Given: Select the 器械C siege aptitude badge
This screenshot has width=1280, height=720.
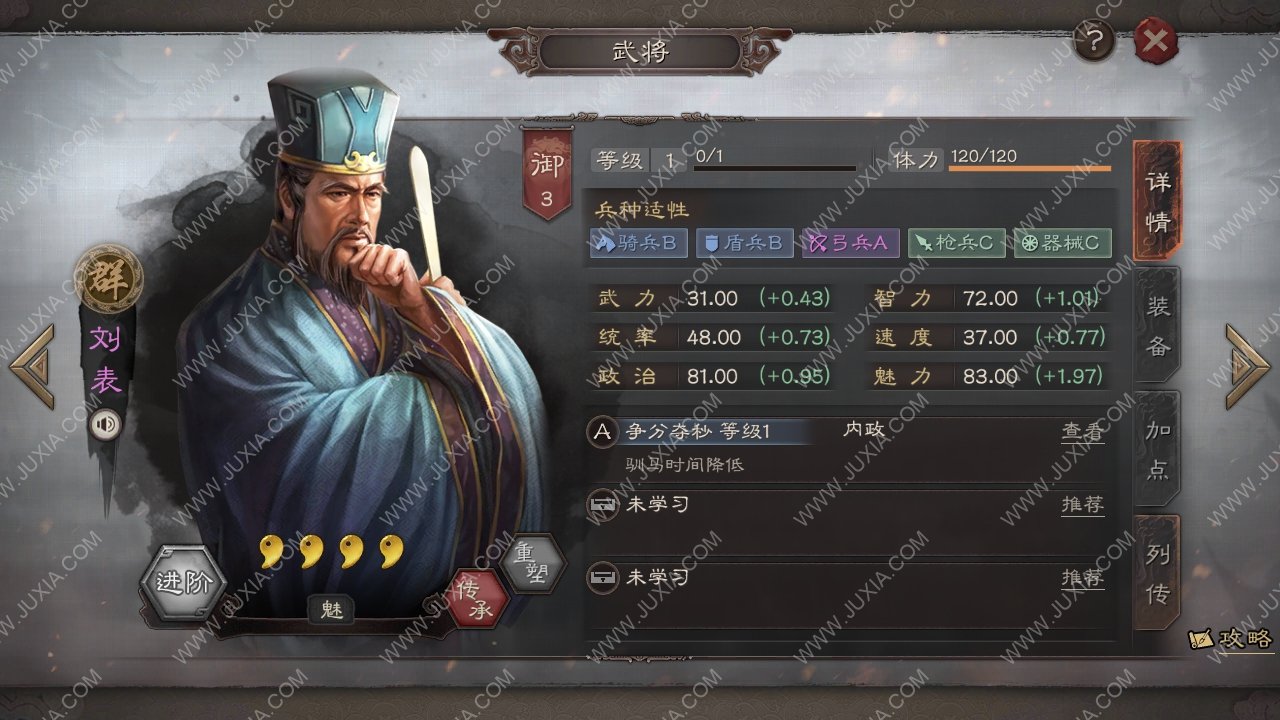Looking at the screenshot, I should click(x=1063, y=243).
